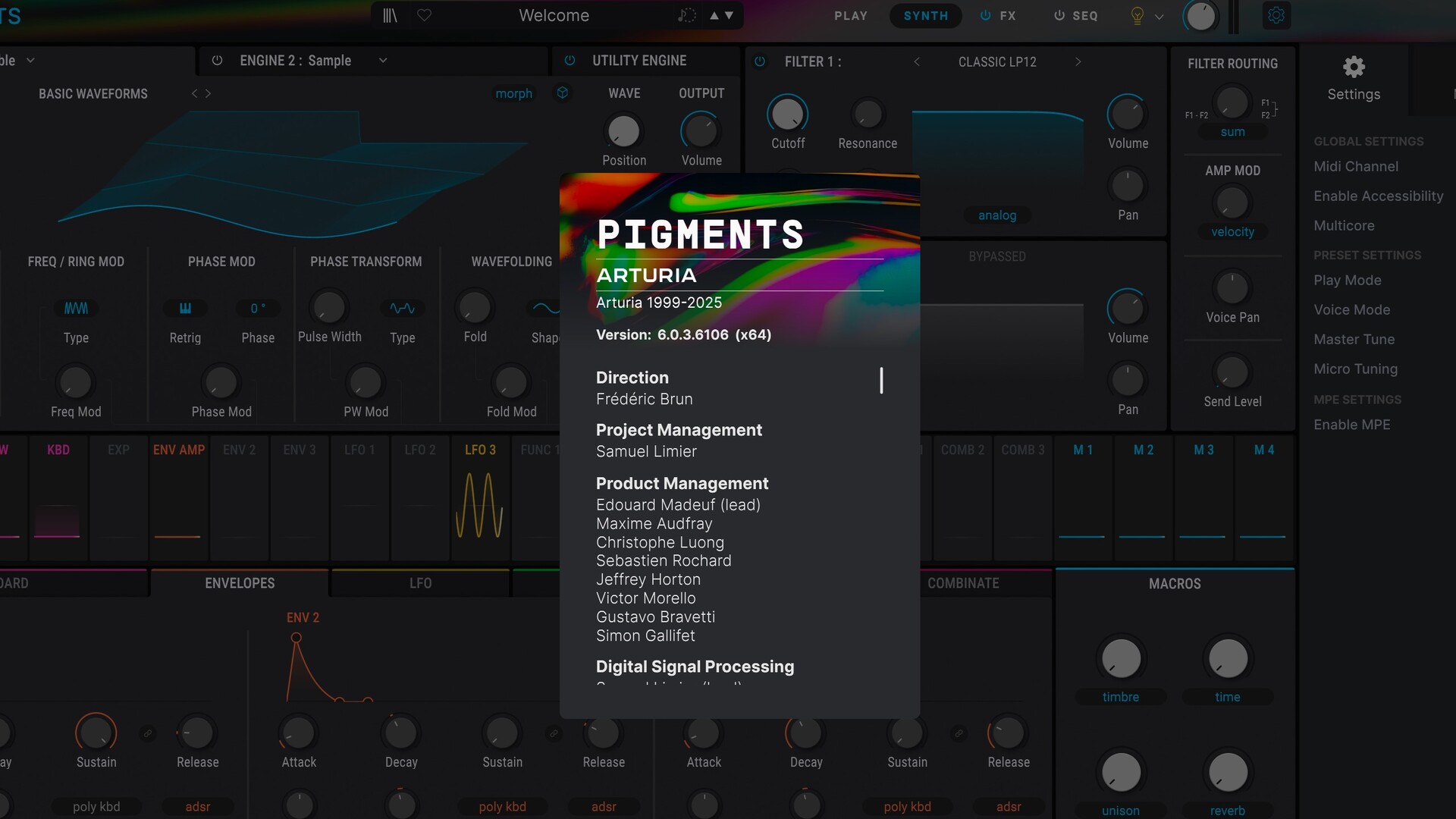Click the master volume knob

1200,16
